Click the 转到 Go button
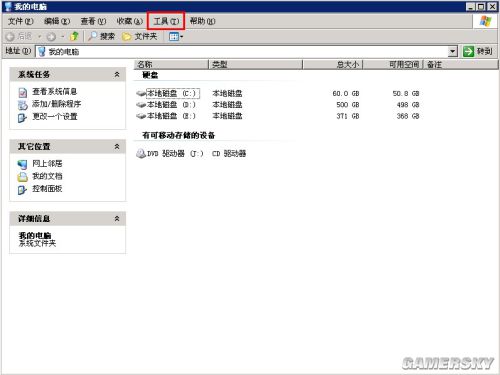The height and width of the screenshot is (375, 500). (x=478, y=51)
